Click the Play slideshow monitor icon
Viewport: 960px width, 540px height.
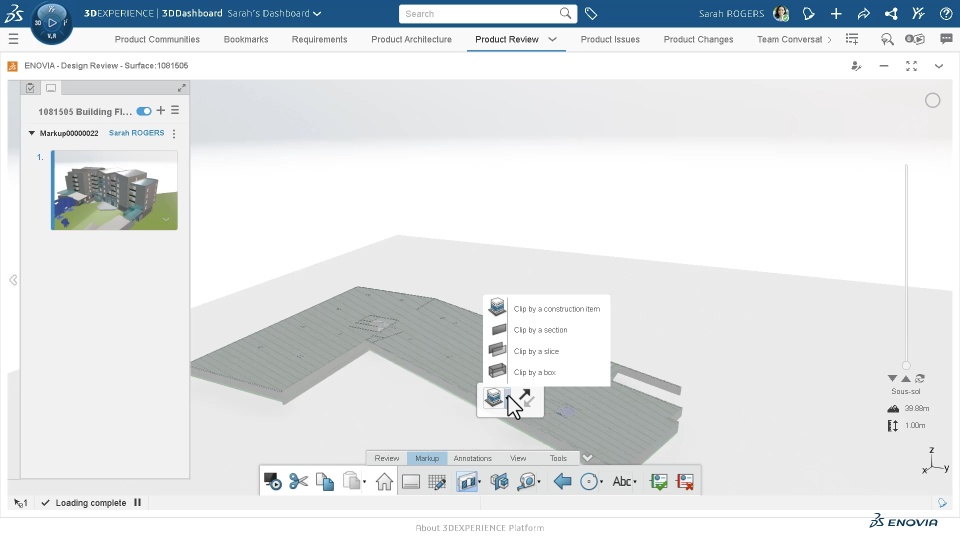pyautogui.click(x=272, y=481)
